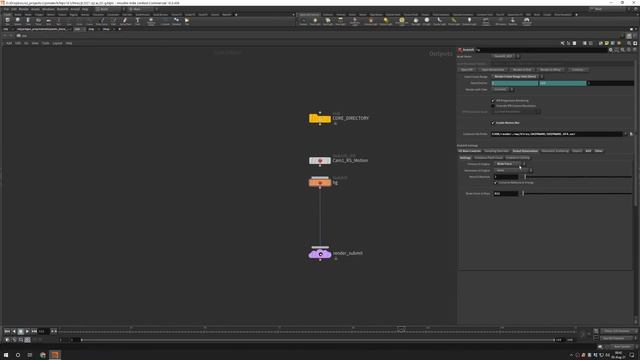This screenshot has width=640, height=360.
Task: Switch to the Irradiance Caching sub-tab
Action: 518,158
